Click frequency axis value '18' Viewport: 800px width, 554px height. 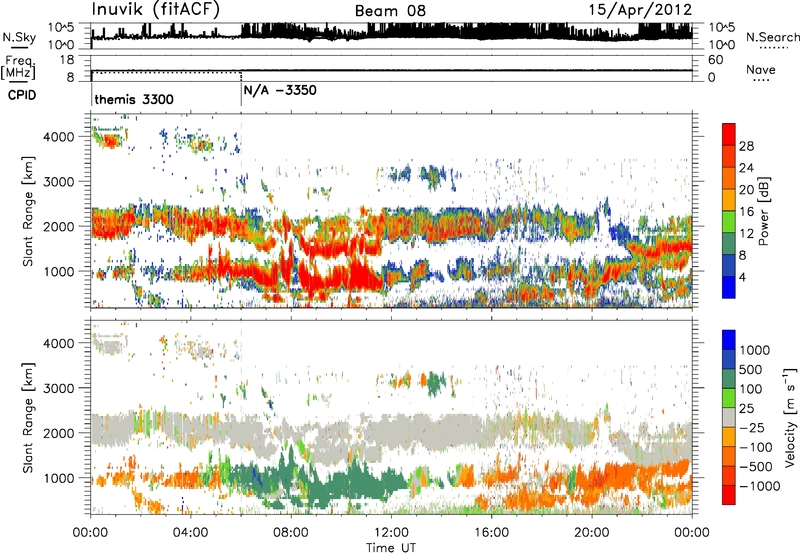click(x=66, y=60)
